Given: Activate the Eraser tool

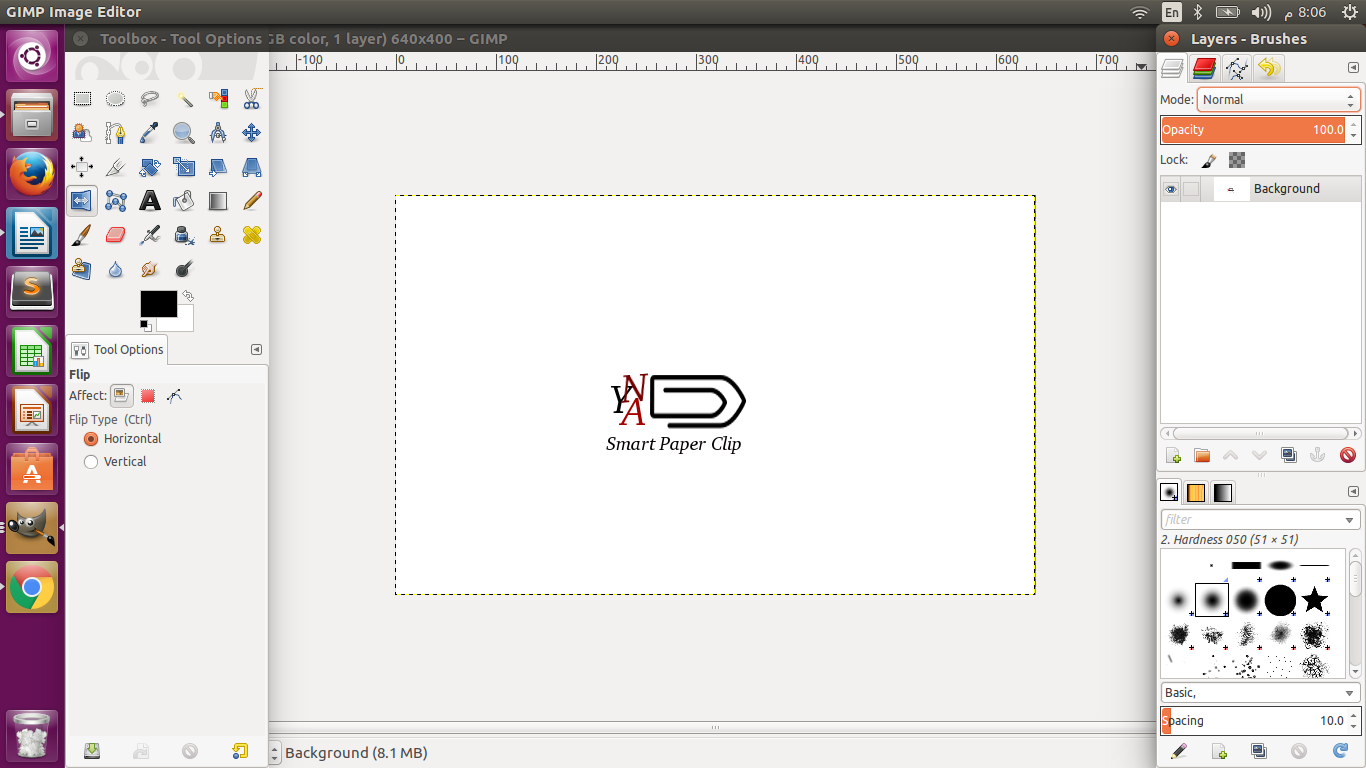Looking at the screenshot, I should [116, 235].
